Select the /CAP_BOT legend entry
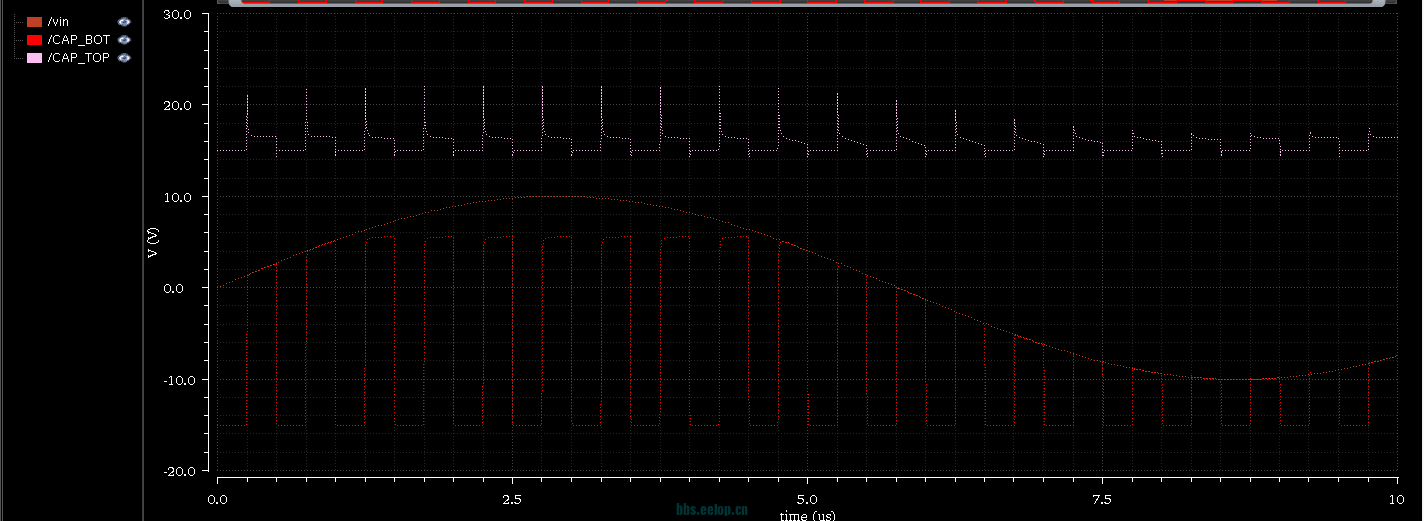The image size is (1424, 521). (x=78, y=39)
